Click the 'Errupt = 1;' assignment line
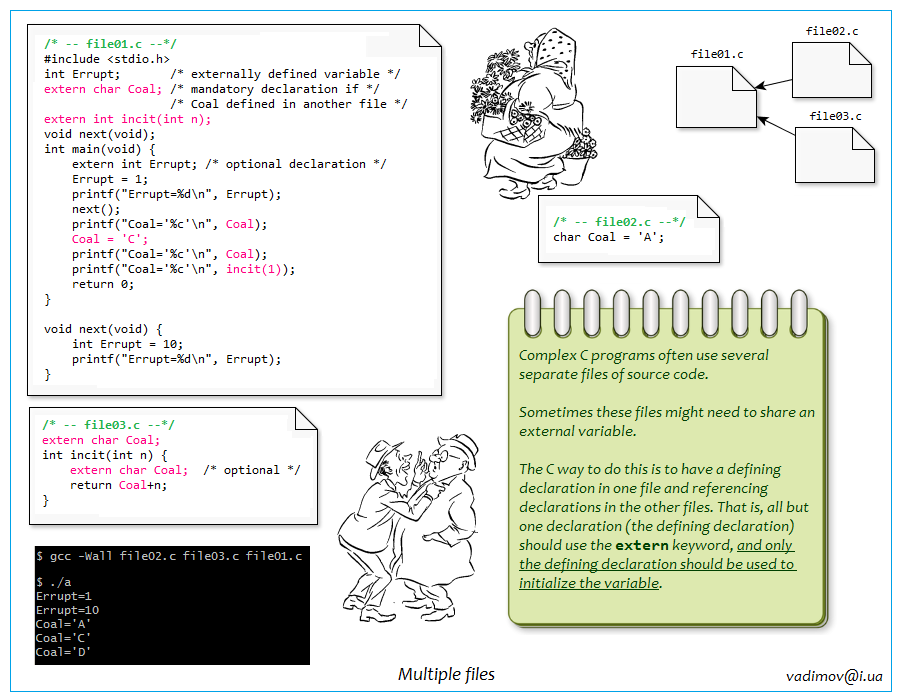The width and height of the screenshot is (900, 700). [110, 179]
